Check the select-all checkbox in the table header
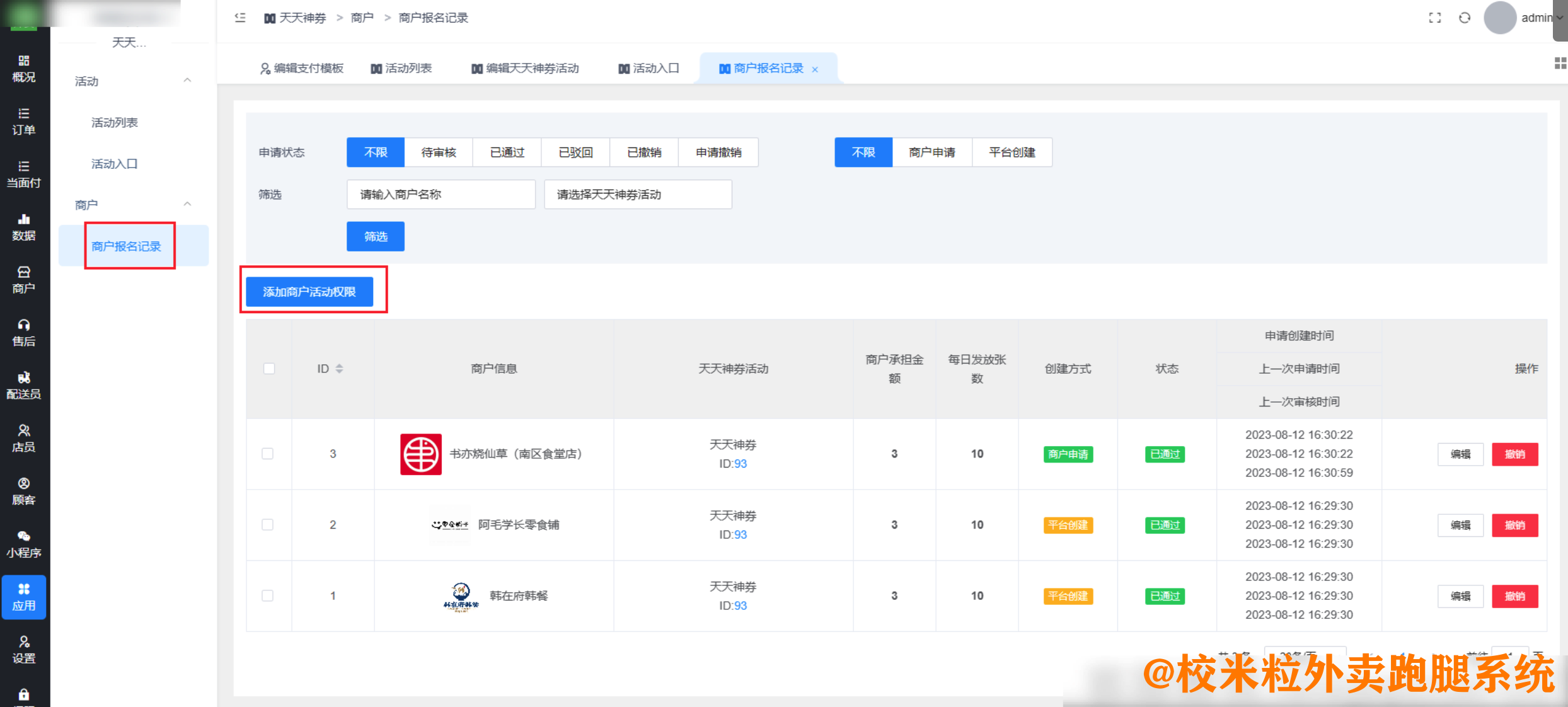Screen dimensions: 1568x707 pos(268,368)
